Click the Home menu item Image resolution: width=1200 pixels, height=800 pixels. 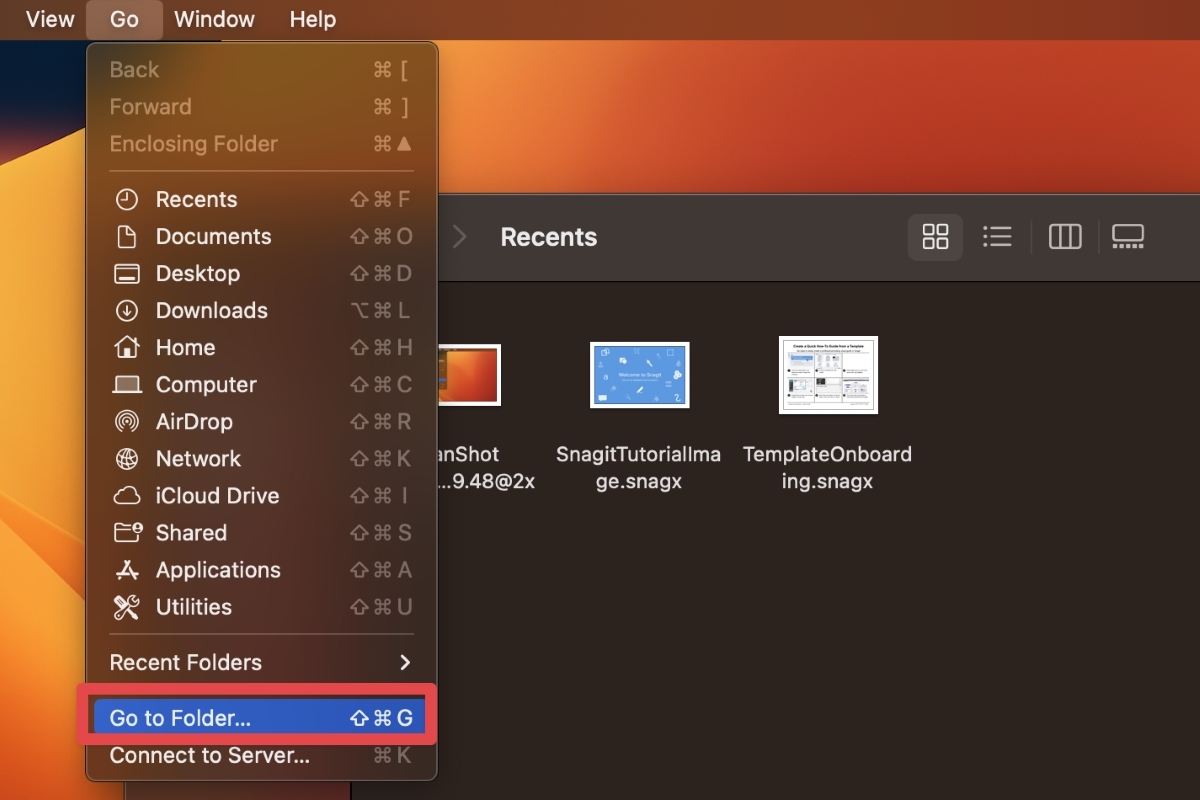[x=185, y=347]
